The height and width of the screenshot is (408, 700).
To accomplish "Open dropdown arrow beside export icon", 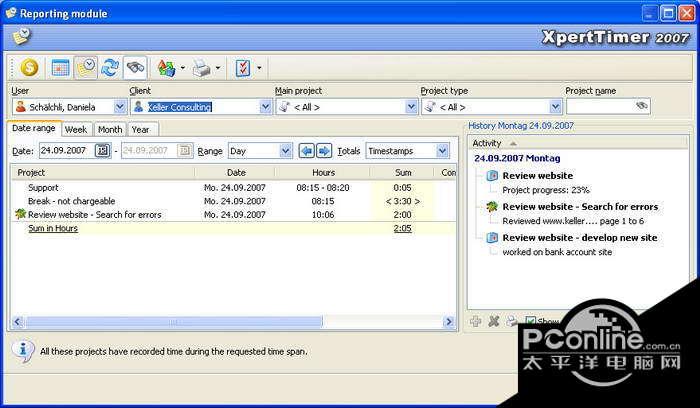I will point(183,68).
